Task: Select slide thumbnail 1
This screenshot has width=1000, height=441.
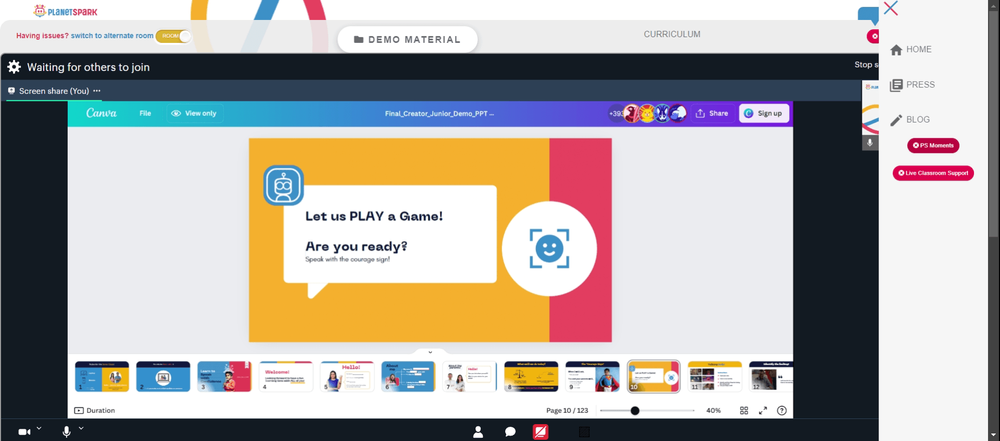Action: click(x=102, y=377)
